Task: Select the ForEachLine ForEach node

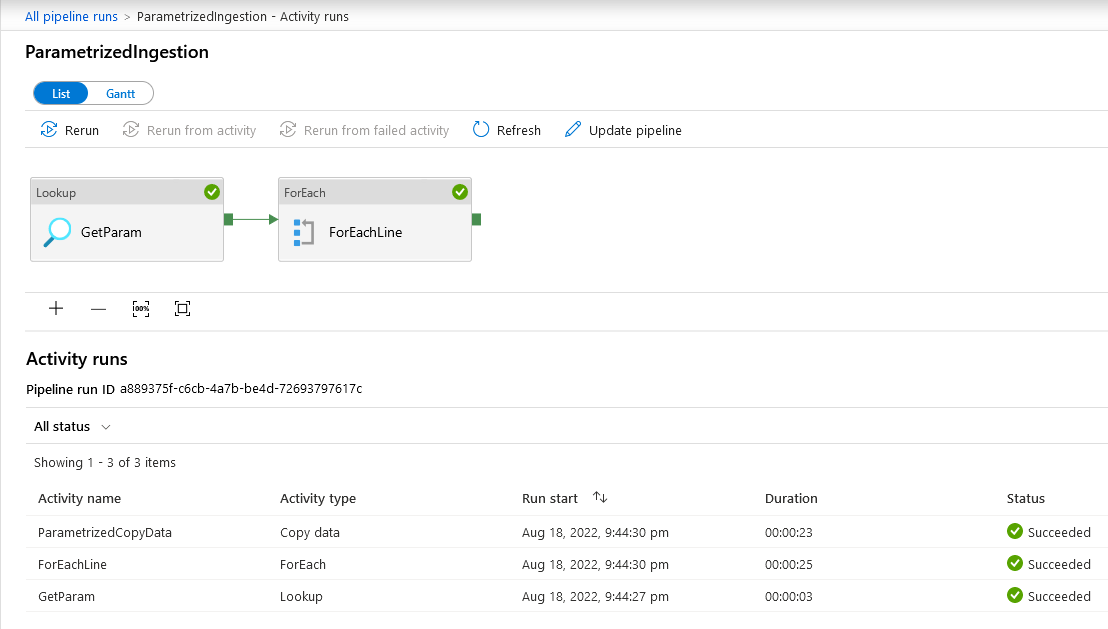Action: (x=375, y=220)
